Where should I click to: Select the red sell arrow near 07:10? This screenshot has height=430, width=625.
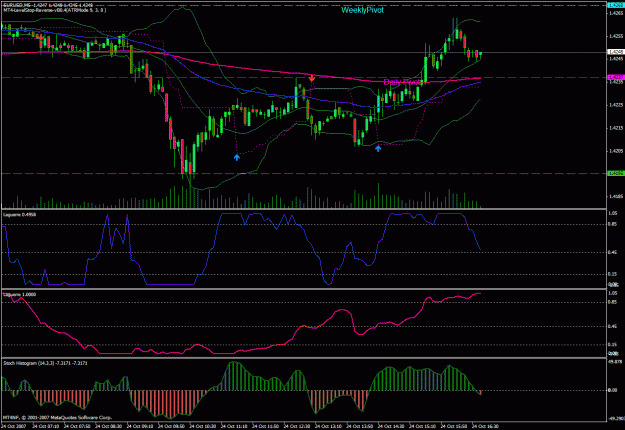(x=41, y=37)
